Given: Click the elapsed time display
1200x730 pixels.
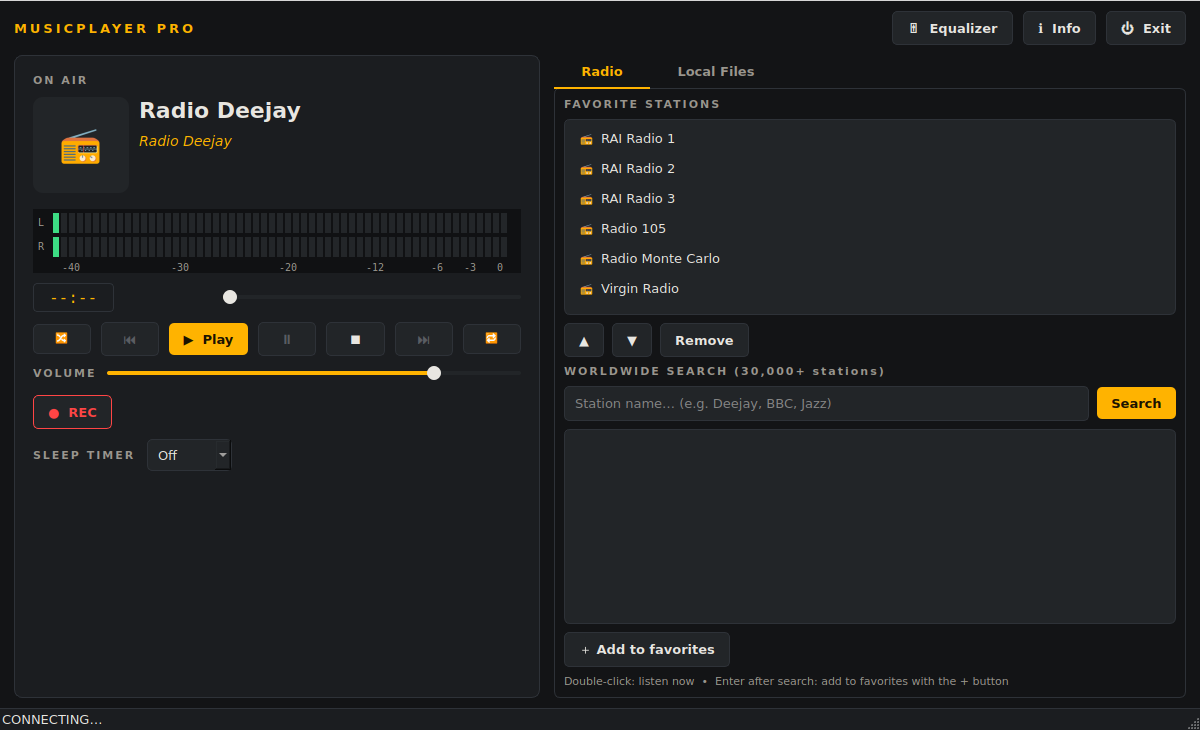Looking at the screenshot, I should 73,298.
